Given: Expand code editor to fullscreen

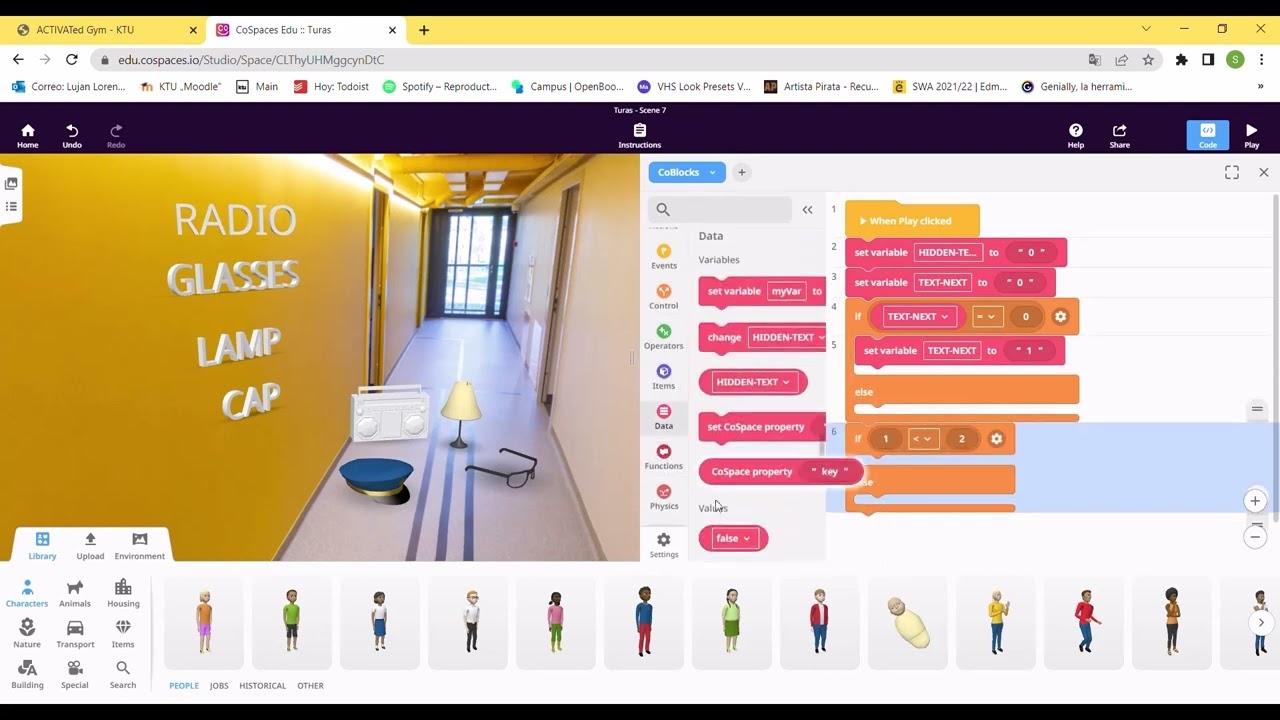Looking at the screenshot, I should pyautogui.click(x=1232, y=173).
